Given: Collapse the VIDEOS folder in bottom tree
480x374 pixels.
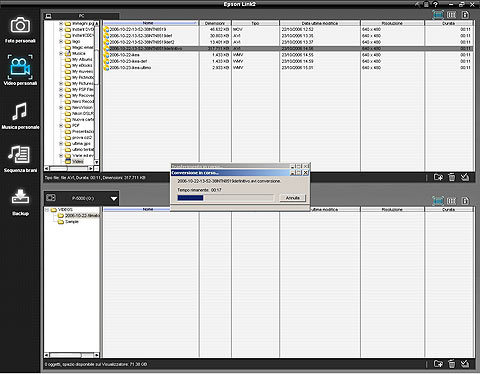Looking at the screenshot, I should (47, 210).
